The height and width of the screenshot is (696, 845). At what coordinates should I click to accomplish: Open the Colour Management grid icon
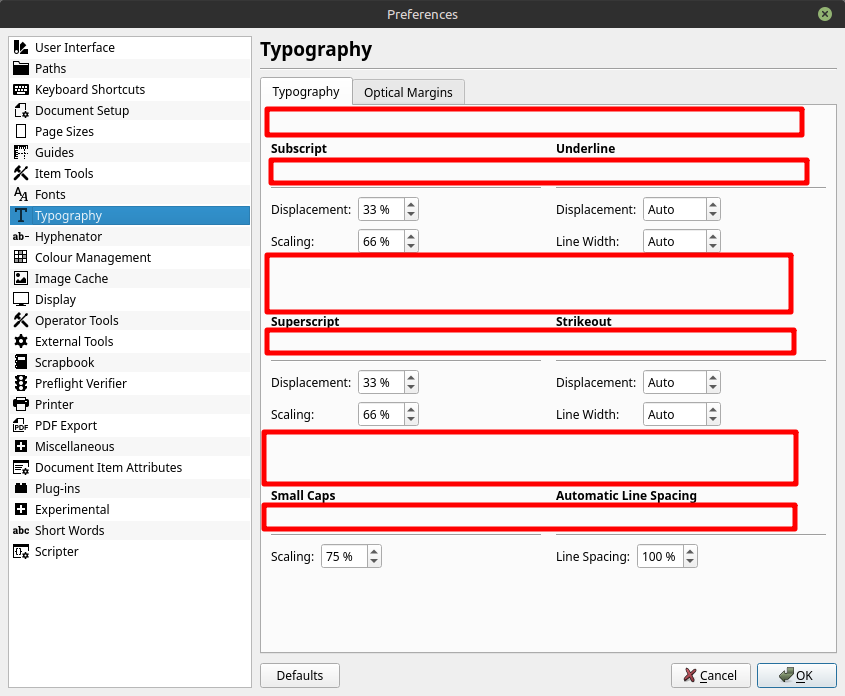pos(21,258)
